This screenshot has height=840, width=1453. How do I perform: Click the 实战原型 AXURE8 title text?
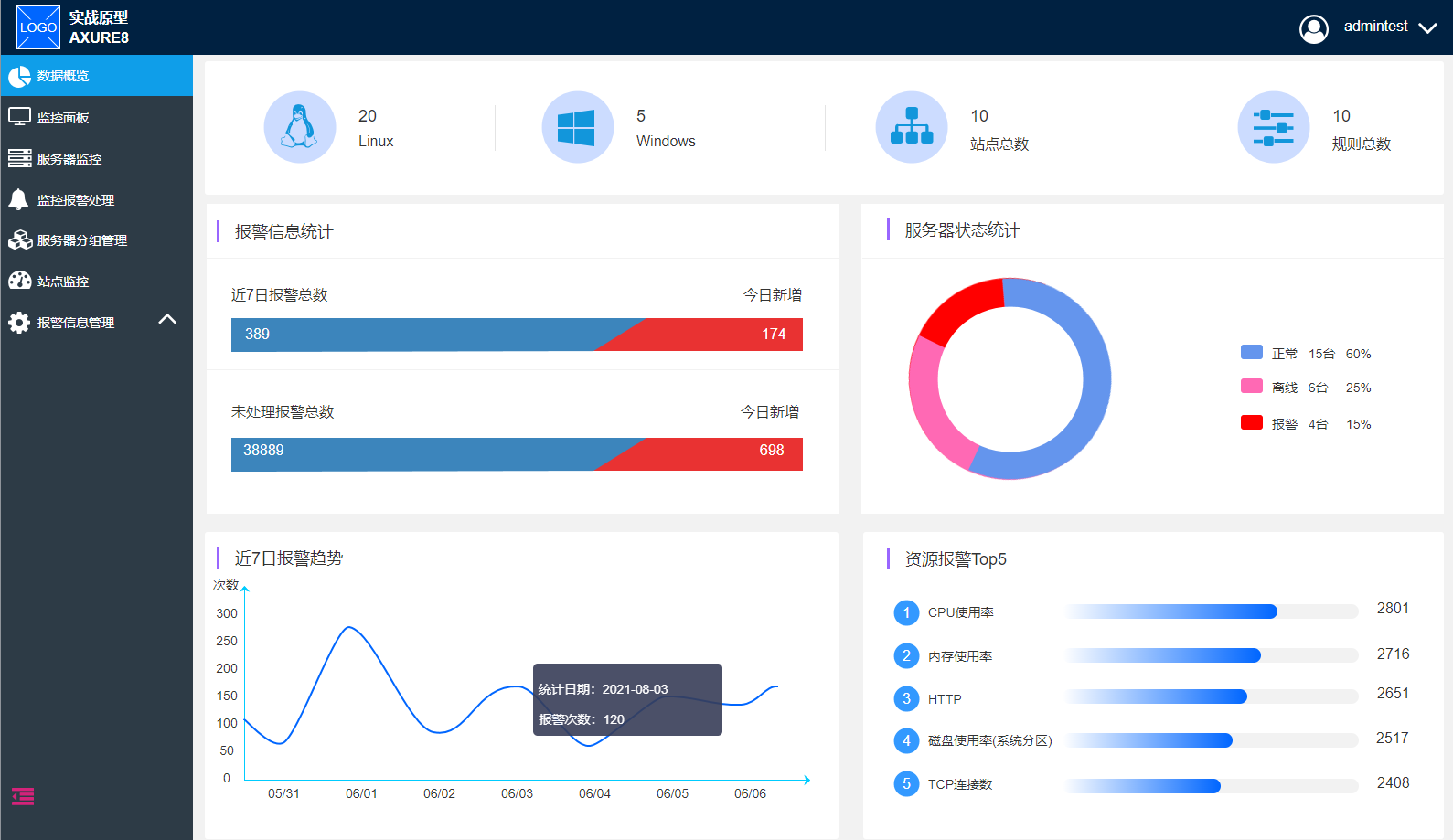[x=99, y=27]
